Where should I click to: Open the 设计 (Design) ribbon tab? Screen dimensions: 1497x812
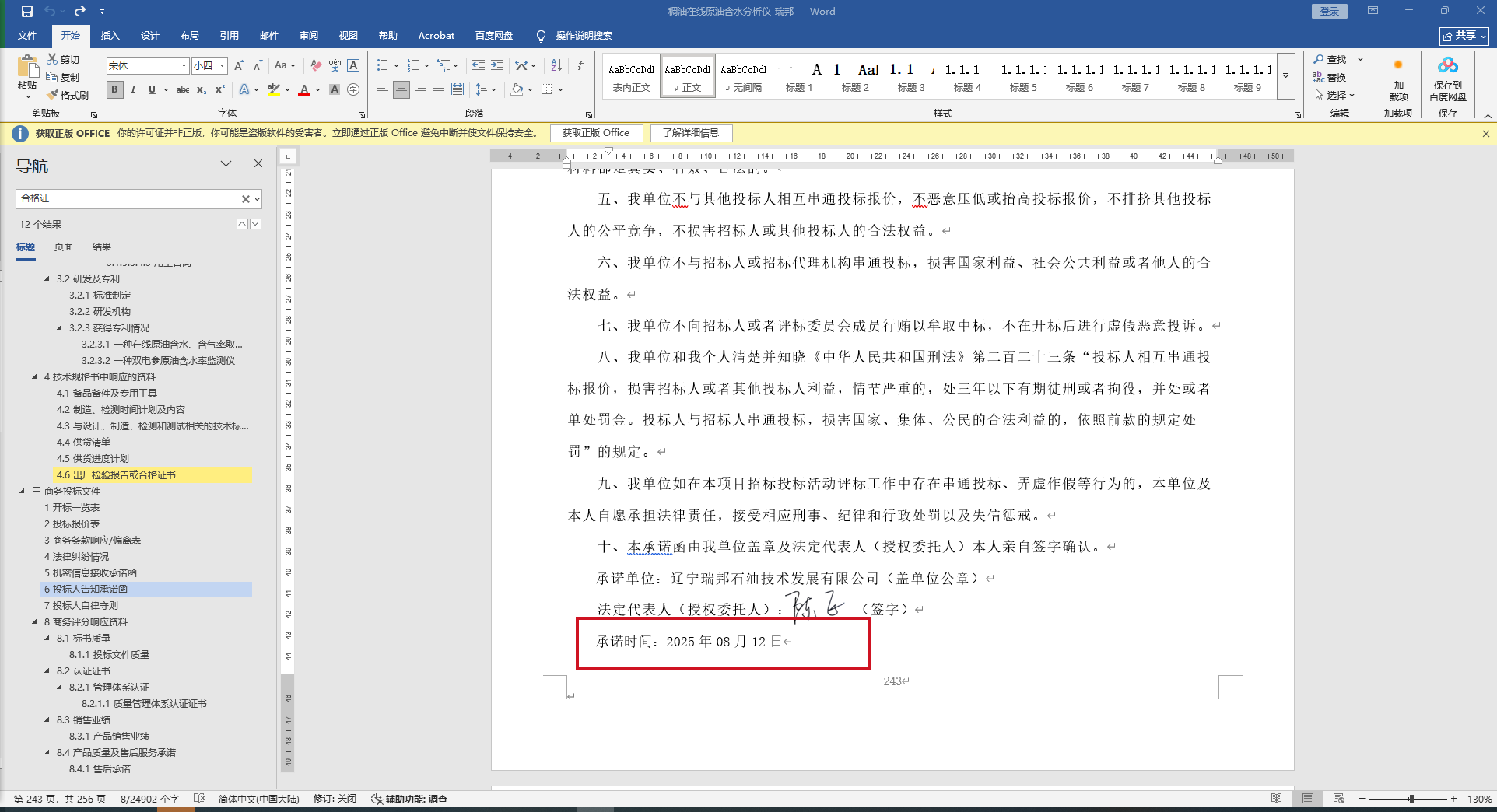coord(150,36)
